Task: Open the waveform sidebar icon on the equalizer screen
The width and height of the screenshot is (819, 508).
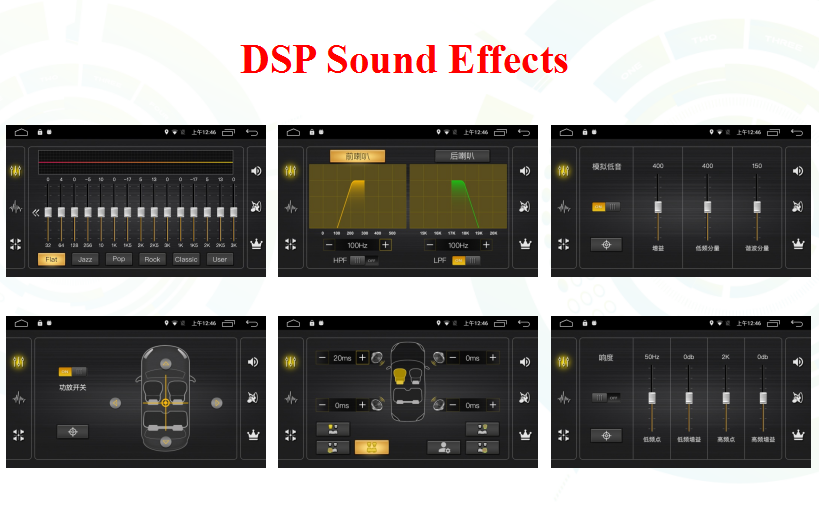Action: click(16, 207)
